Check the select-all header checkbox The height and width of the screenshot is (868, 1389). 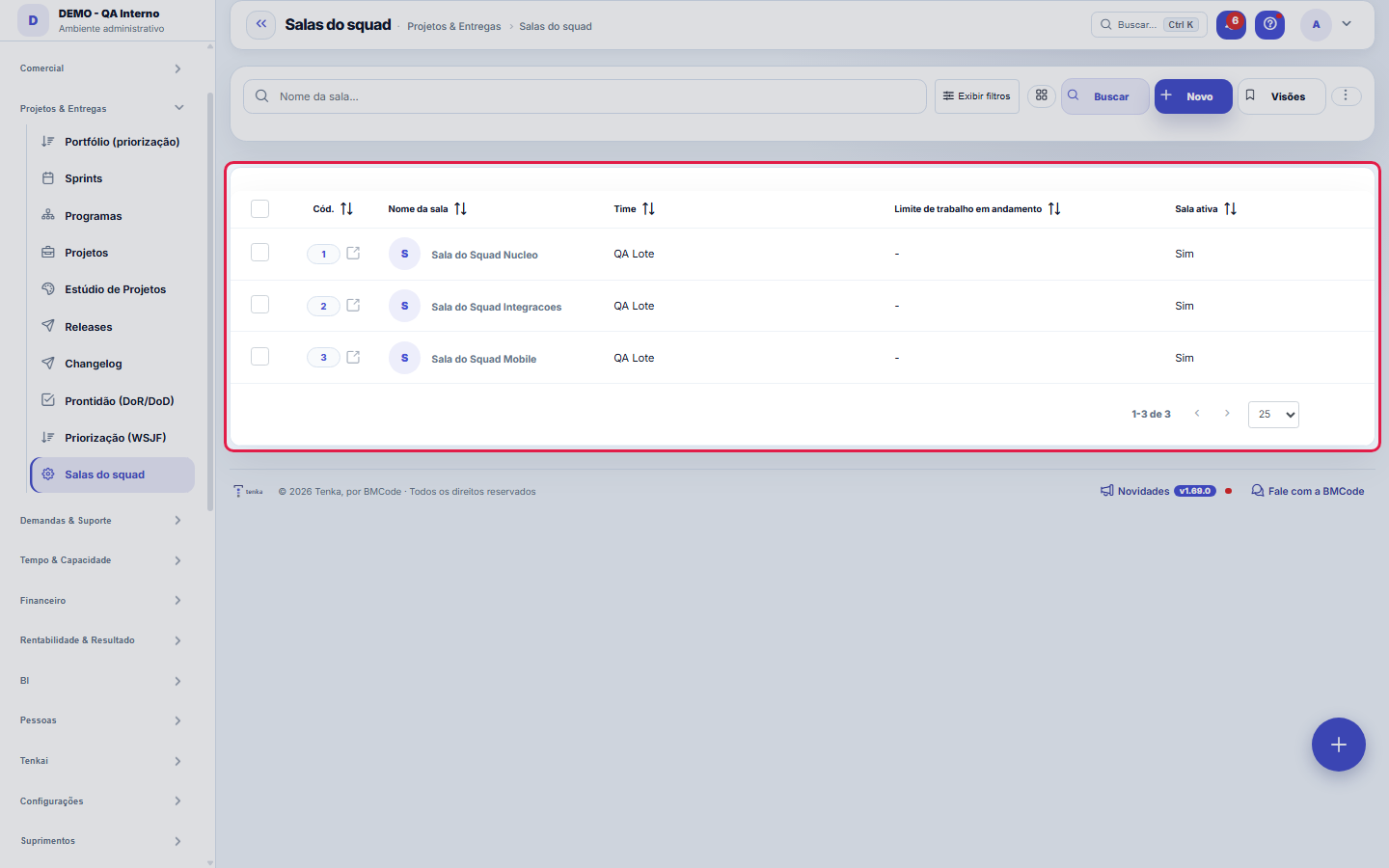click(259, 208)
